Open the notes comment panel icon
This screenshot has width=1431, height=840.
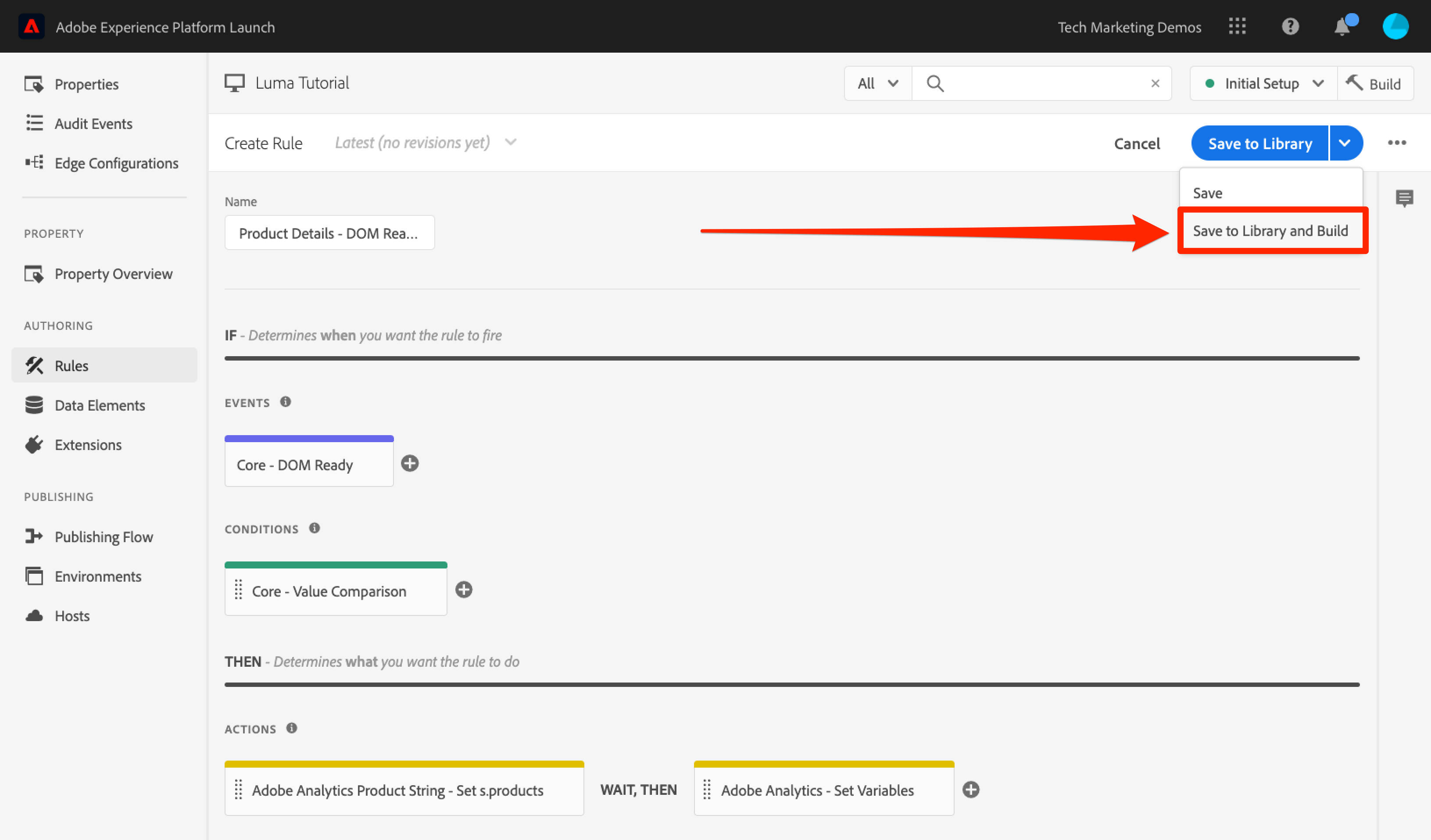(x=1404, y=198)
